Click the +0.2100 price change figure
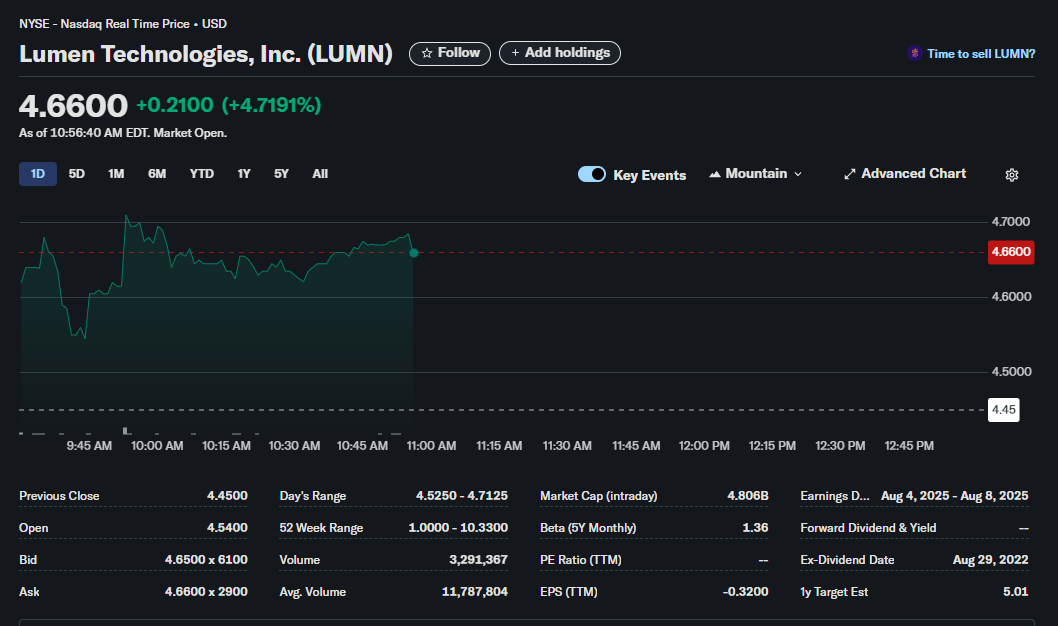Image resolution: width=1058 pixels, height=626 pixels. point(175,105)
